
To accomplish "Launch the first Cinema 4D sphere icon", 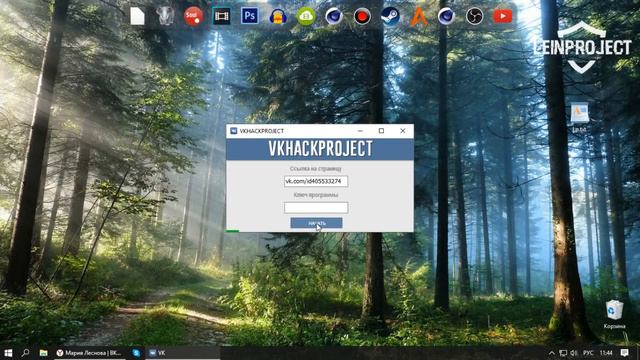I will 334,16.
